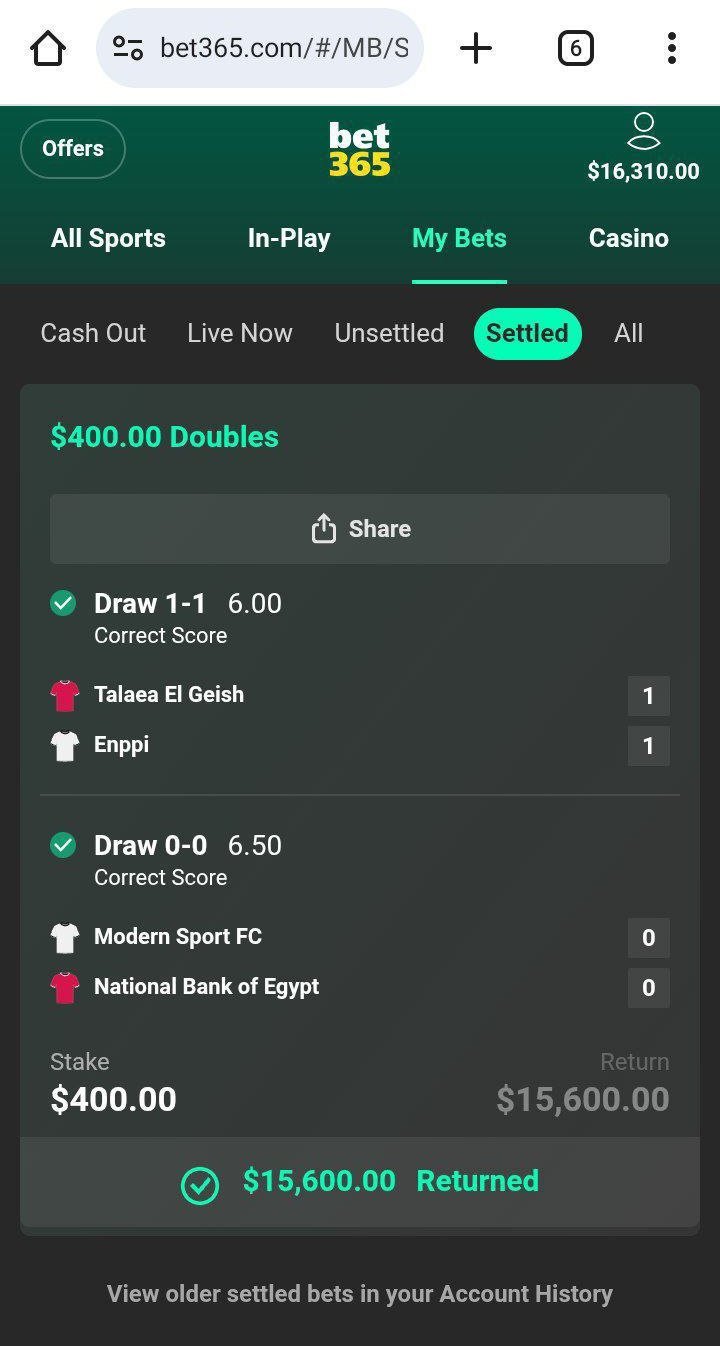The image size is (720, 1346).
Task: Switch to the Cash Out filter
Action: point(93,333)
